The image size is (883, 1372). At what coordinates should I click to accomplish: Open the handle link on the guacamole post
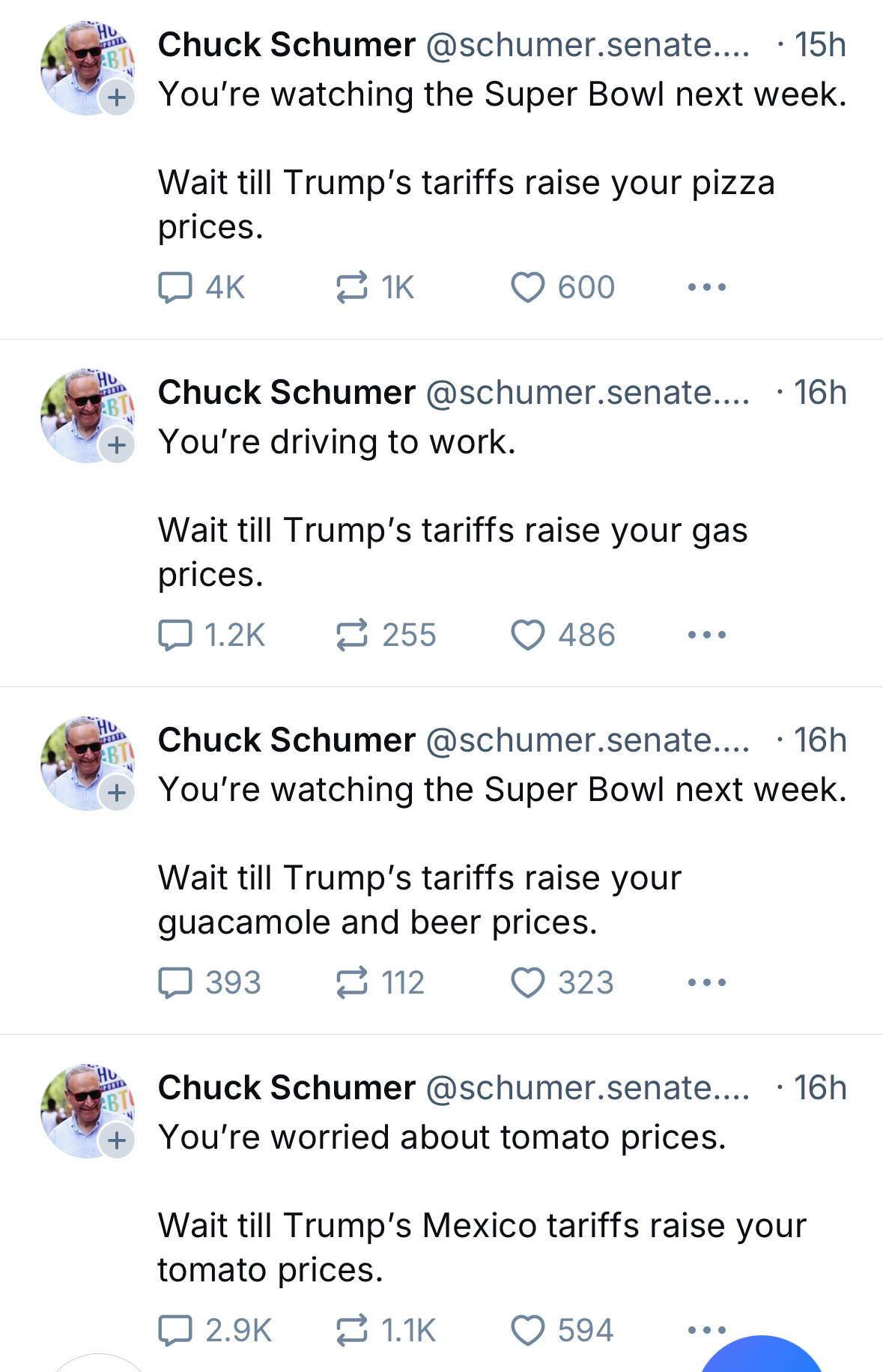587,740
